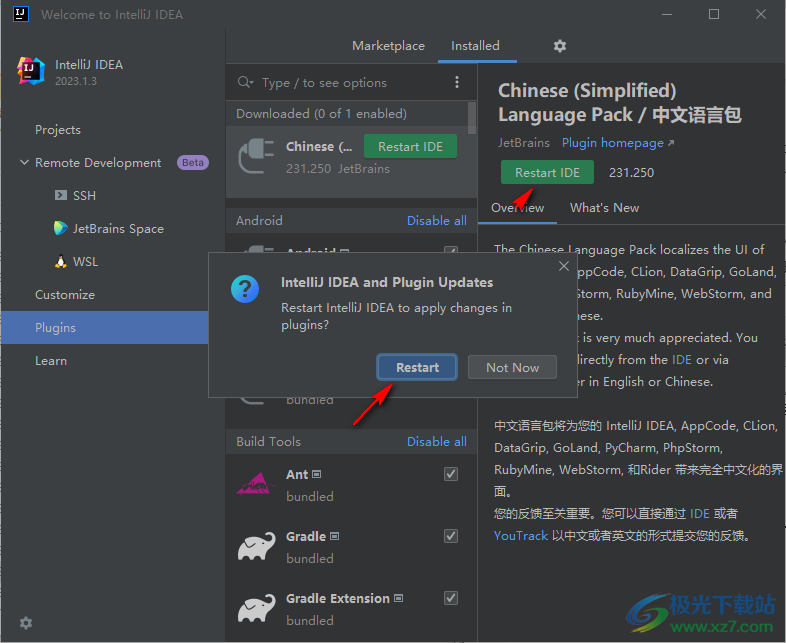Open the Overview tab
786x643 pixels.
coord(517,208)
